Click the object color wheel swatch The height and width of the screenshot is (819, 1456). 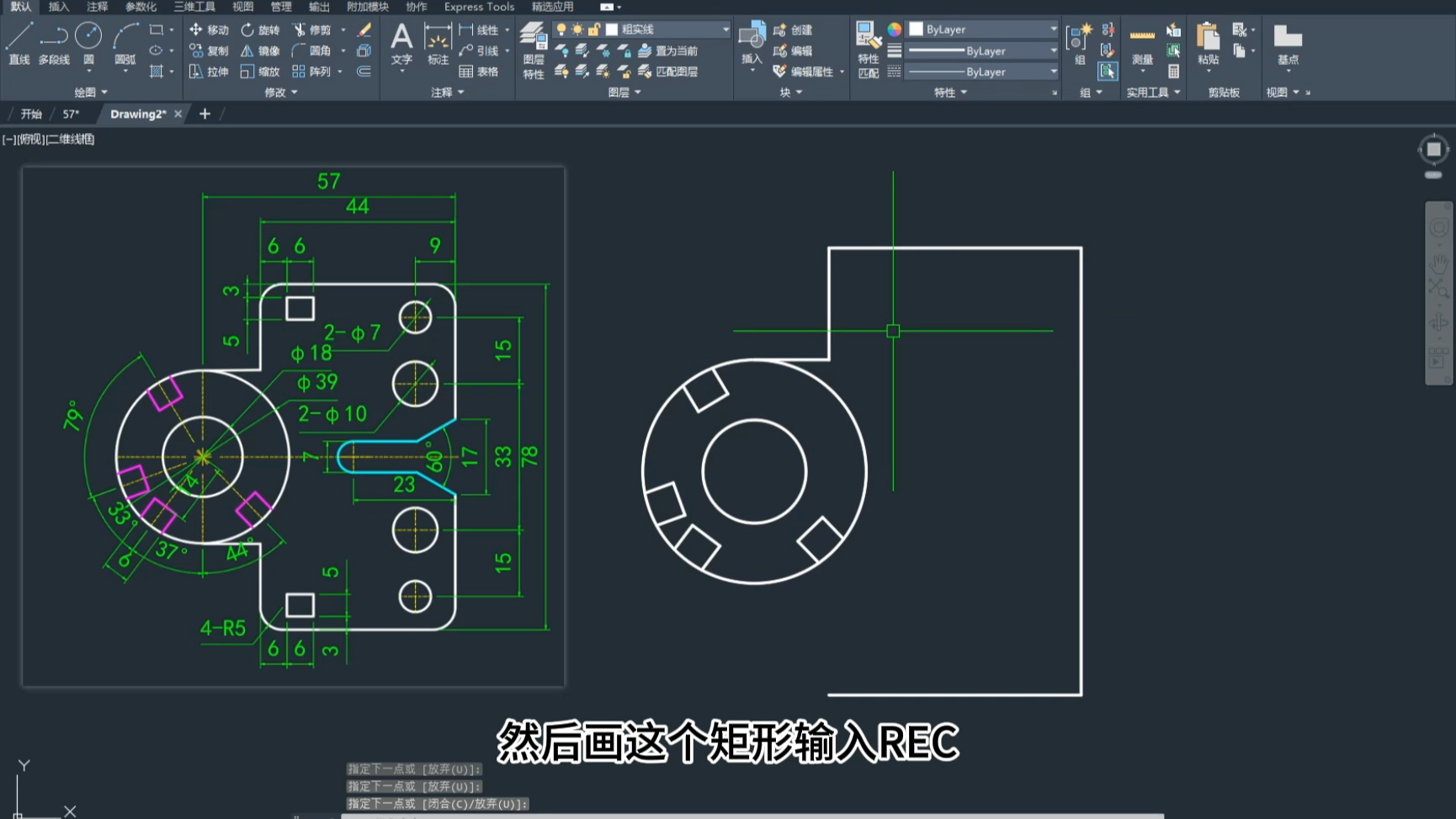click(x=894, y=29)
